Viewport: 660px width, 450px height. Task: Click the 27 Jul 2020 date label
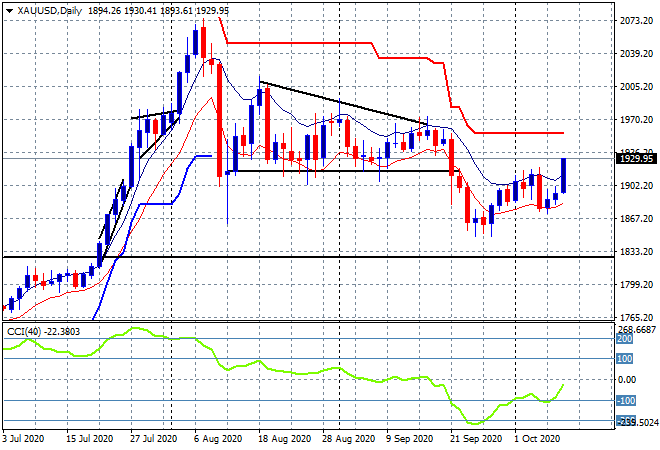[154, 439]
